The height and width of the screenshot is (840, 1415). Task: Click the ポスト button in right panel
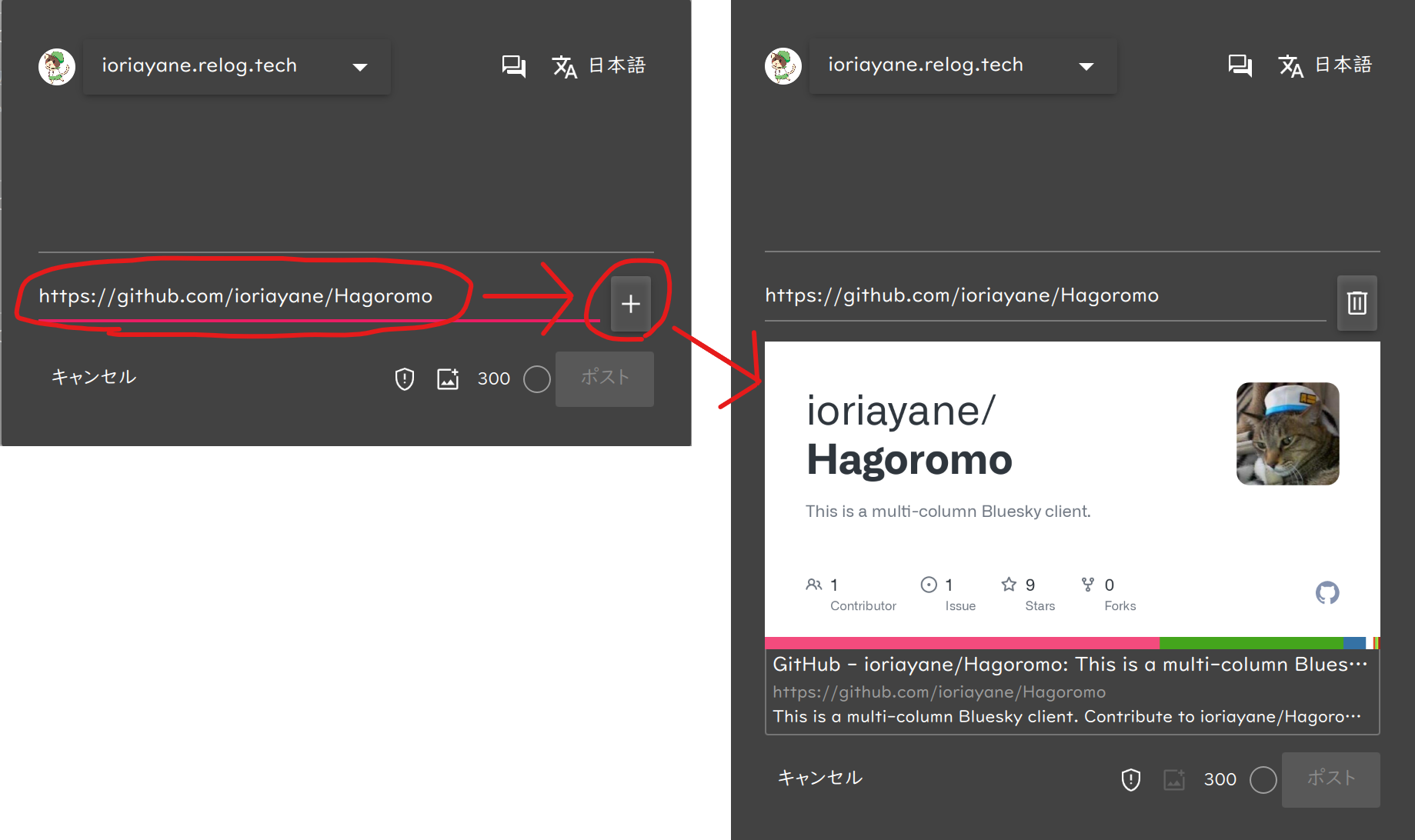tap(1331, 779)
